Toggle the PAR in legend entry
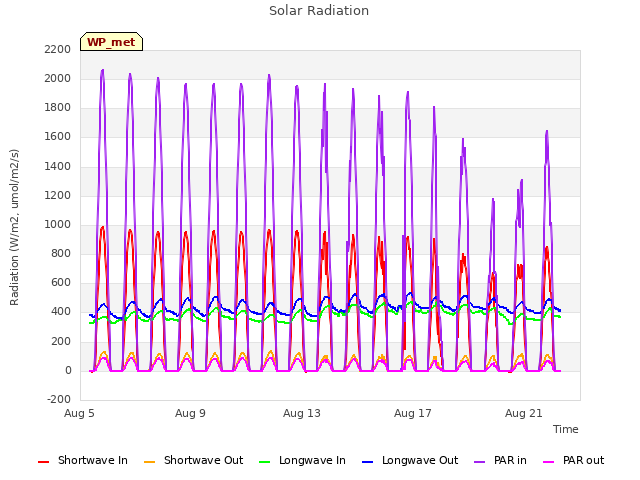Viewport: 640px width, 480px height. click(x=500, y=460)
